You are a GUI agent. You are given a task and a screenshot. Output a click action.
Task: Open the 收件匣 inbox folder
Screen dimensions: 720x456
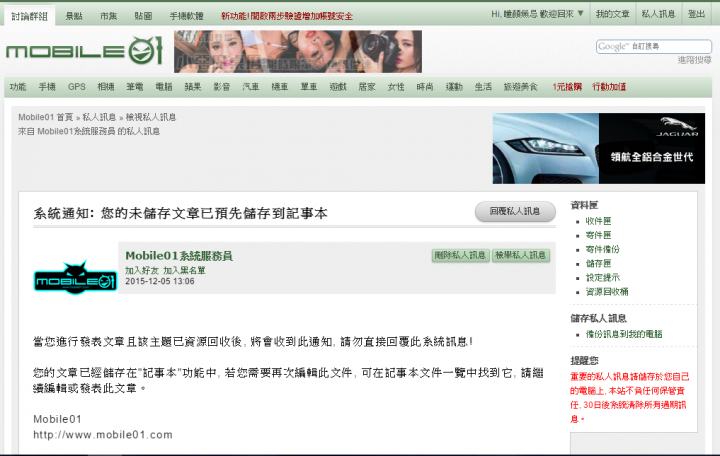coord(598,221)
